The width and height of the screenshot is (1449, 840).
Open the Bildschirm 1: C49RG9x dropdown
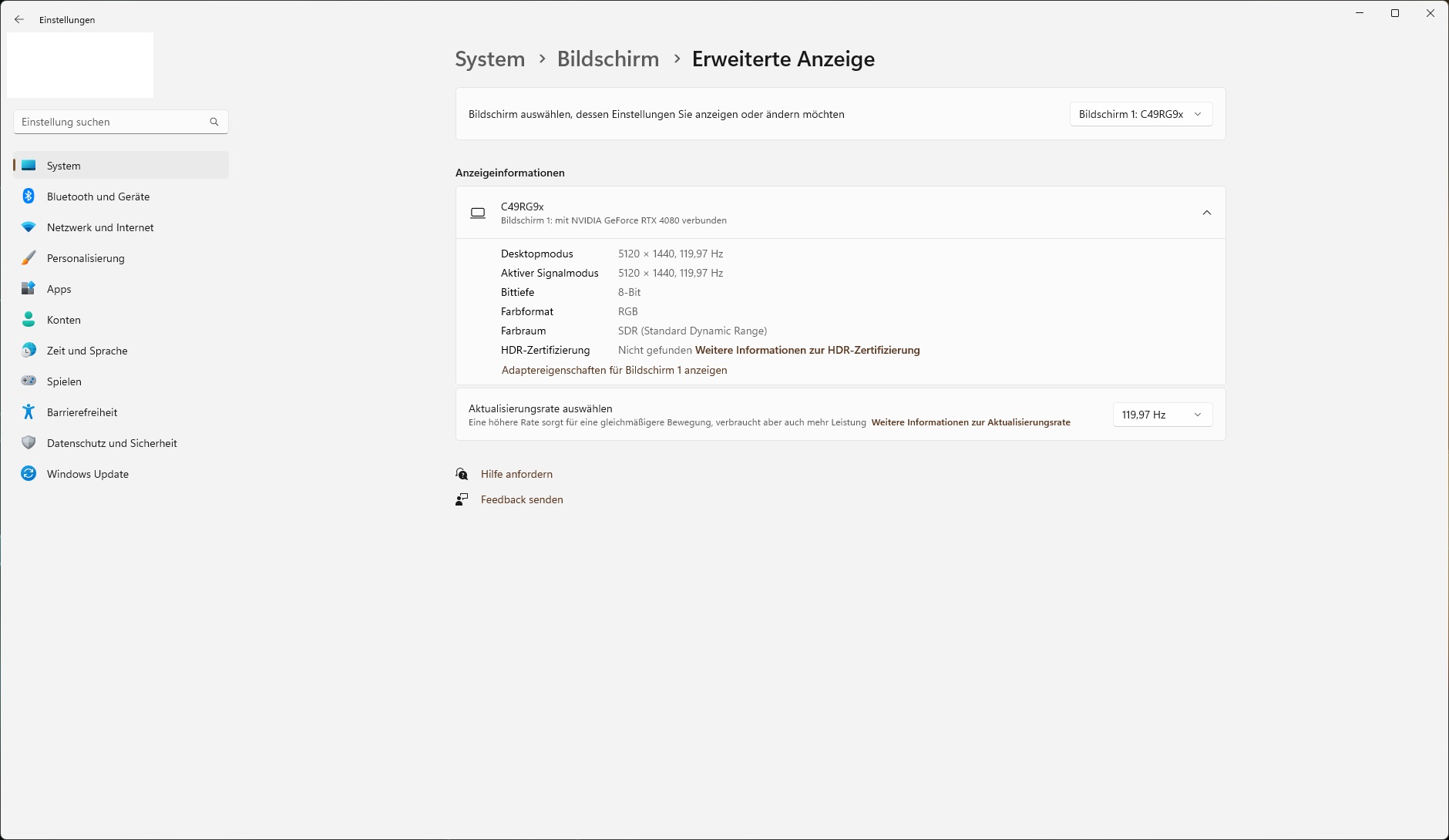pos(1141,114)
